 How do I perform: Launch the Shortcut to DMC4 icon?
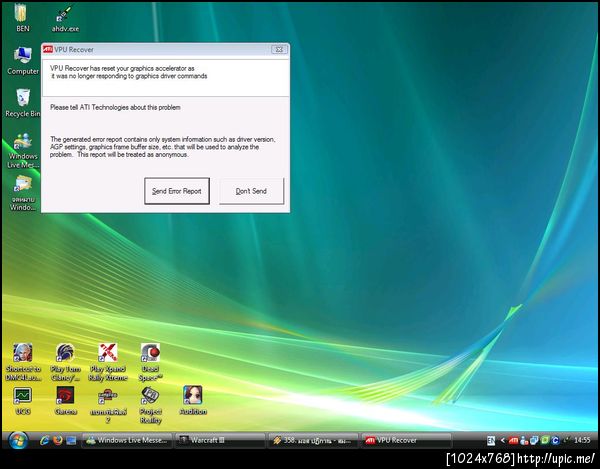pos(23,362)
